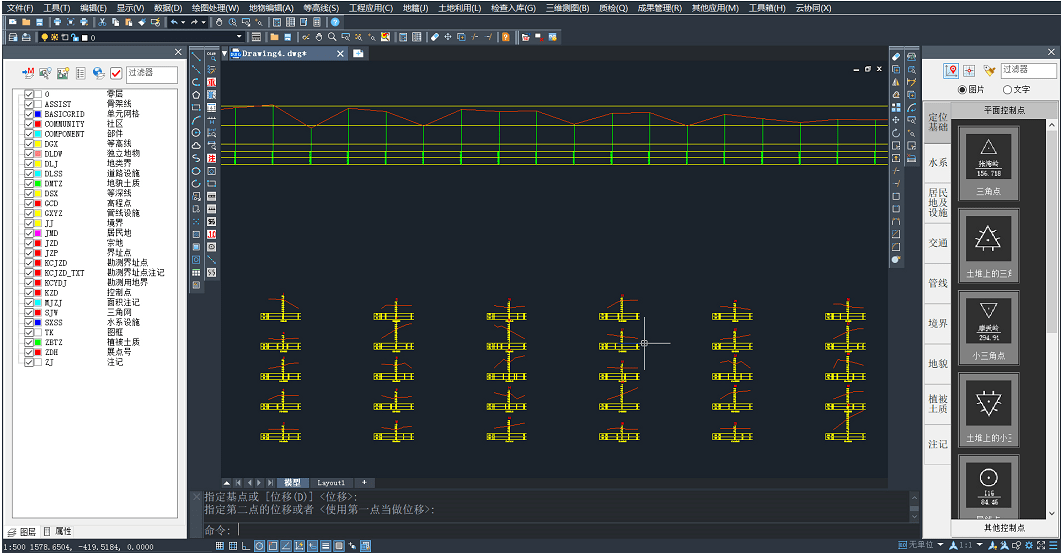Image resolution: width=1063 pixels, height=560 pixels.
Task: Click the 其他控制点 section header
Action: [x=1003, y=527]
